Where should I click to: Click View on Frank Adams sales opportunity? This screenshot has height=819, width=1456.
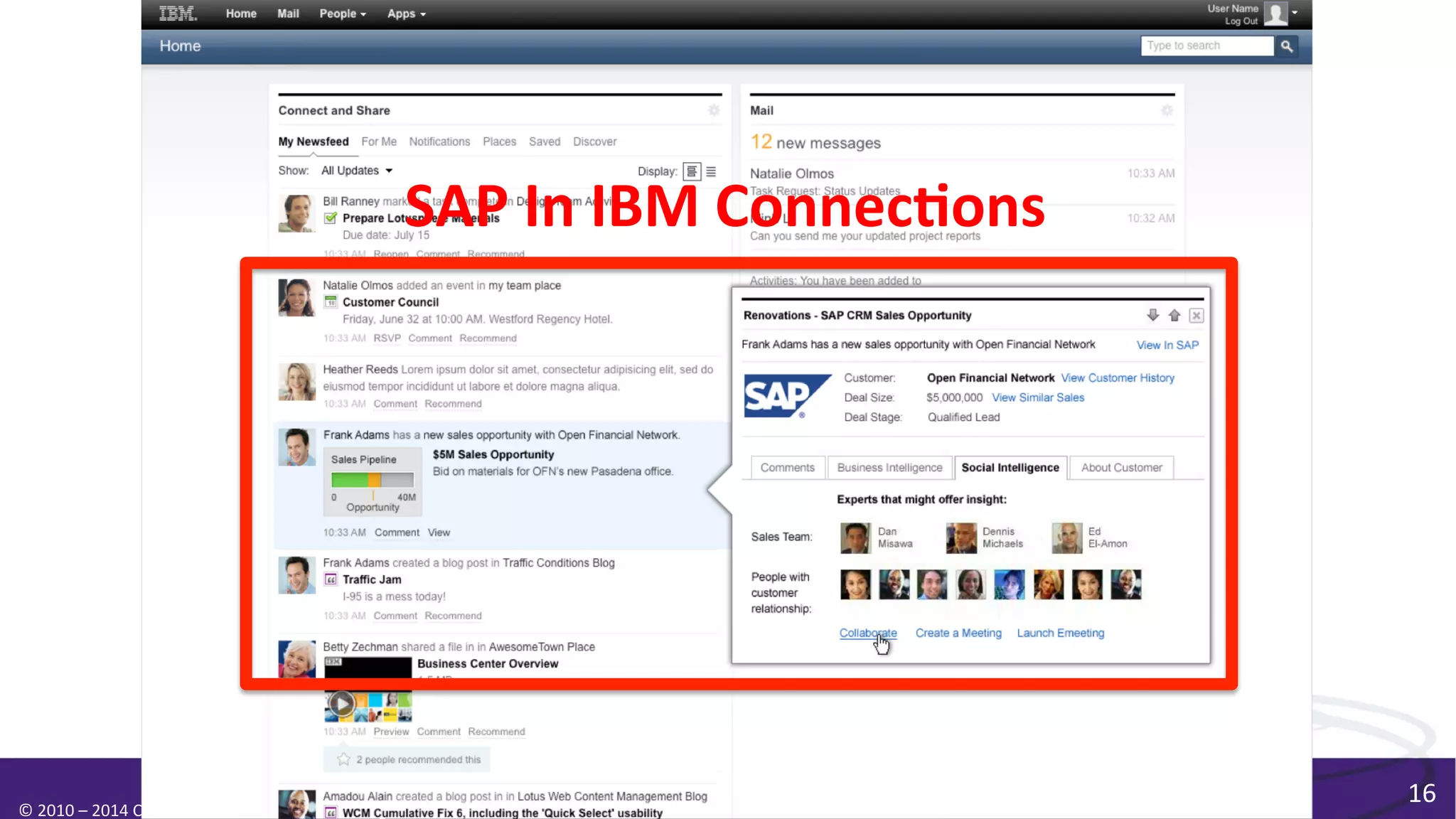[439, 532]
